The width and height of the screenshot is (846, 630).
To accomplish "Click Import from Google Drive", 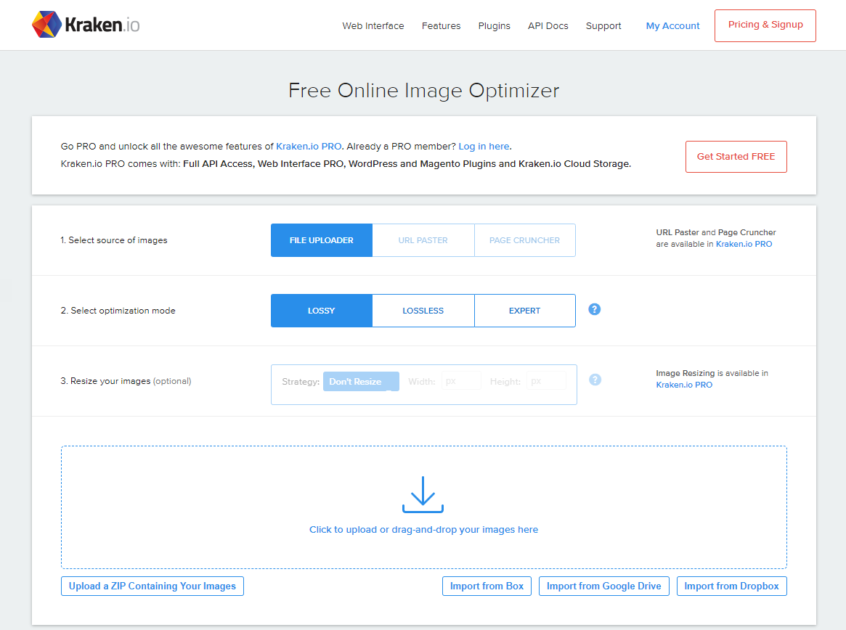I will pyautogui.click(x=604, y=586).
